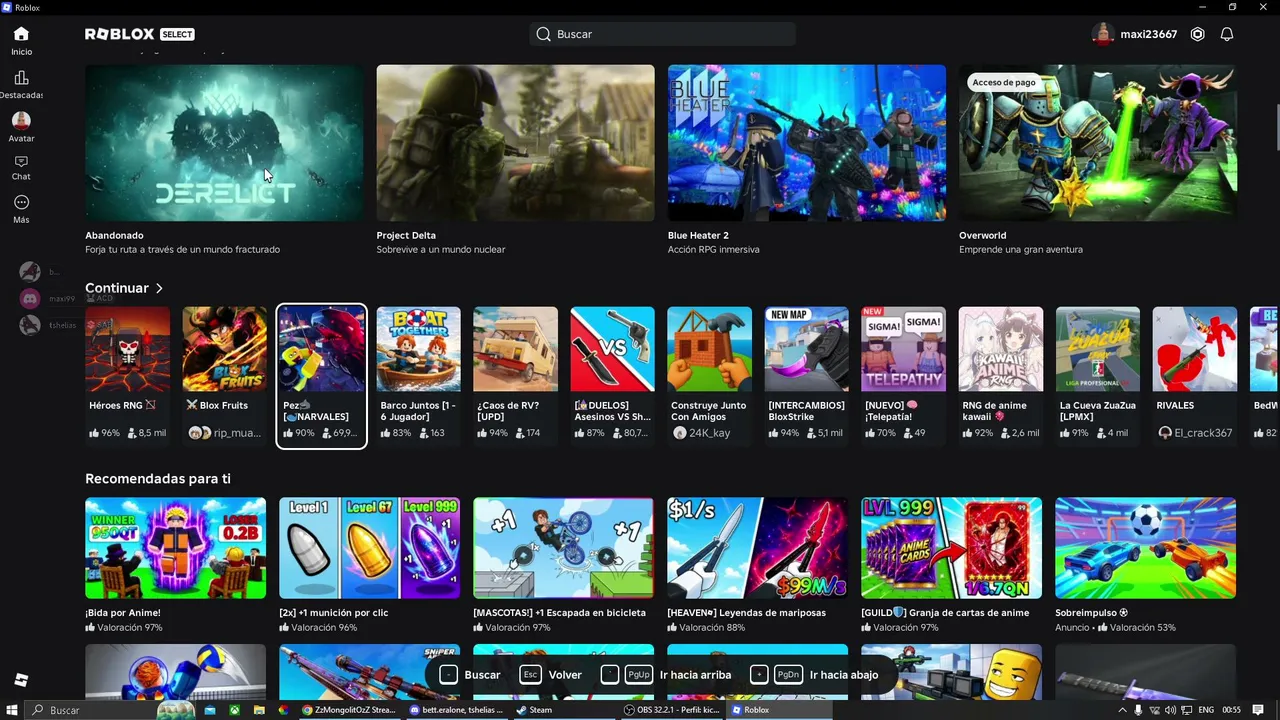Open the Xbox app taskbar icon

pyautogui.click(x=235, y=710)
